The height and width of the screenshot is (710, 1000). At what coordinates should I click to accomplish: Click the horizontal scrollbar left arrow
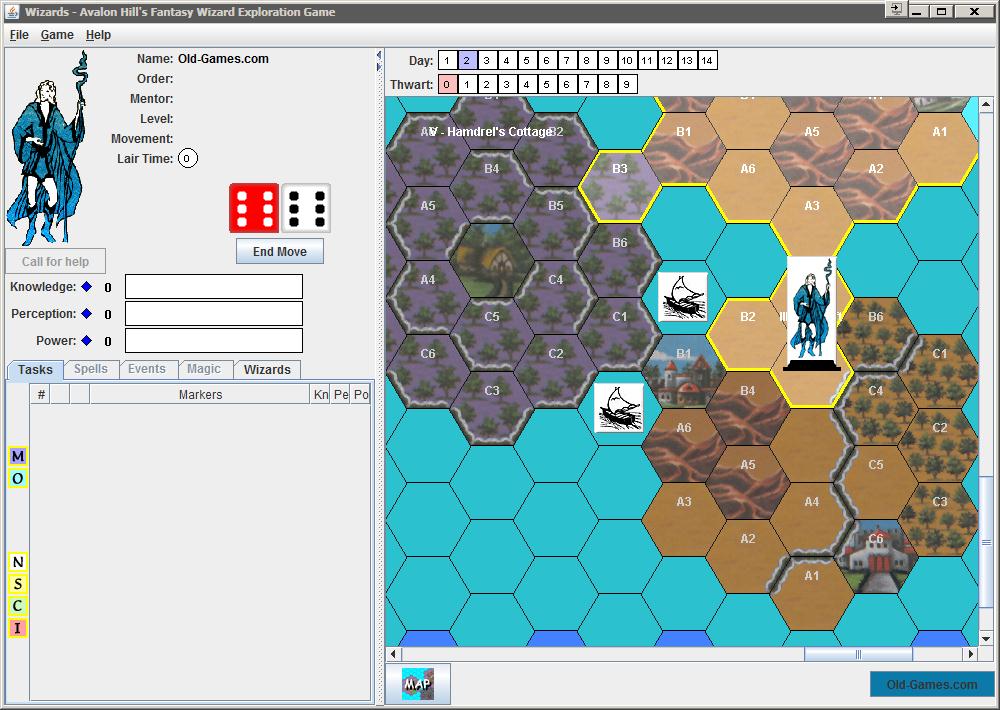pyautogui.click(x=393, y=654)
